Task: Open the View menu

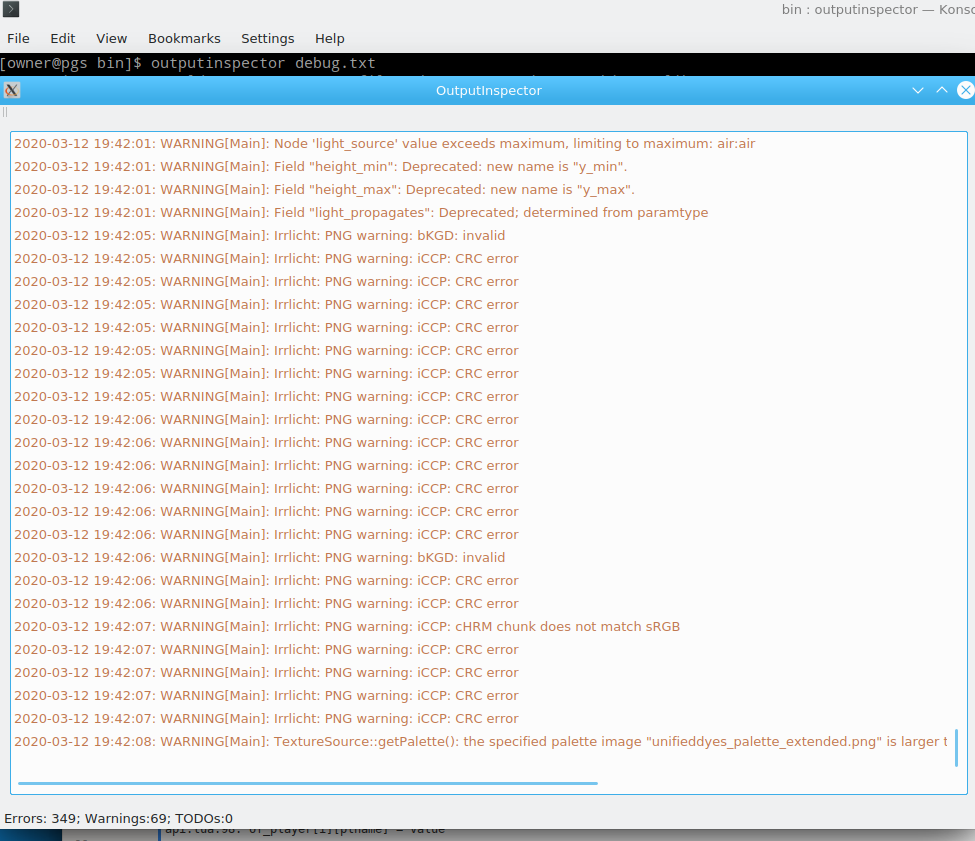Action: (x=111, y=38)
